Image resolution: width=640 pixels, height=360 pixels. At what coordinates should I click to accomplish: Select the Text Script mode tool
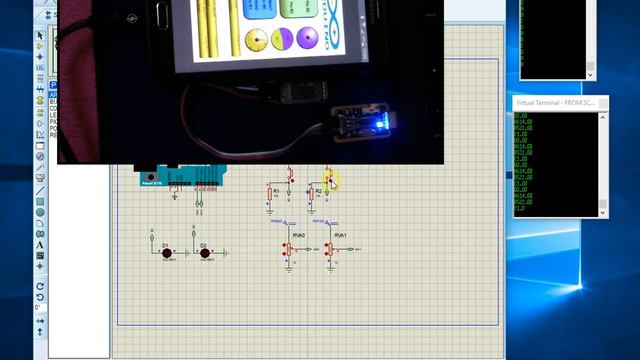click(40, 78)
